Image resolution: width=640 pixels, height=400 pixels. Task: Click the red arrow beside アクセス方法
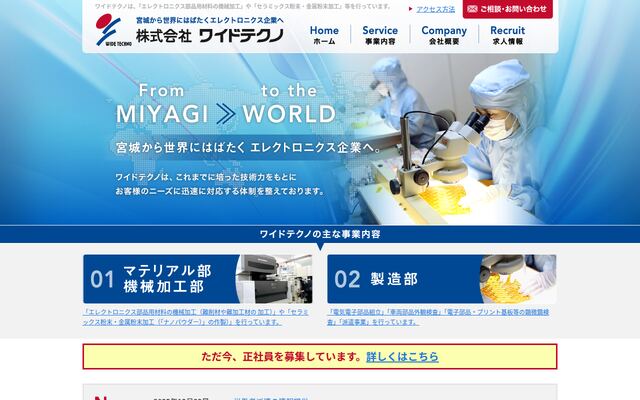point(411,9)
